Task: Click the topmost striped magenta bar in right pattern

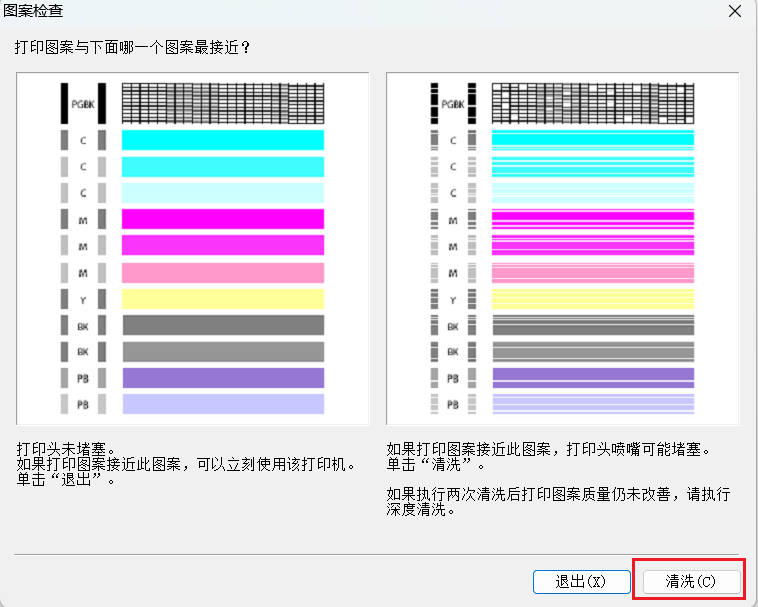Action: (592, 219)
